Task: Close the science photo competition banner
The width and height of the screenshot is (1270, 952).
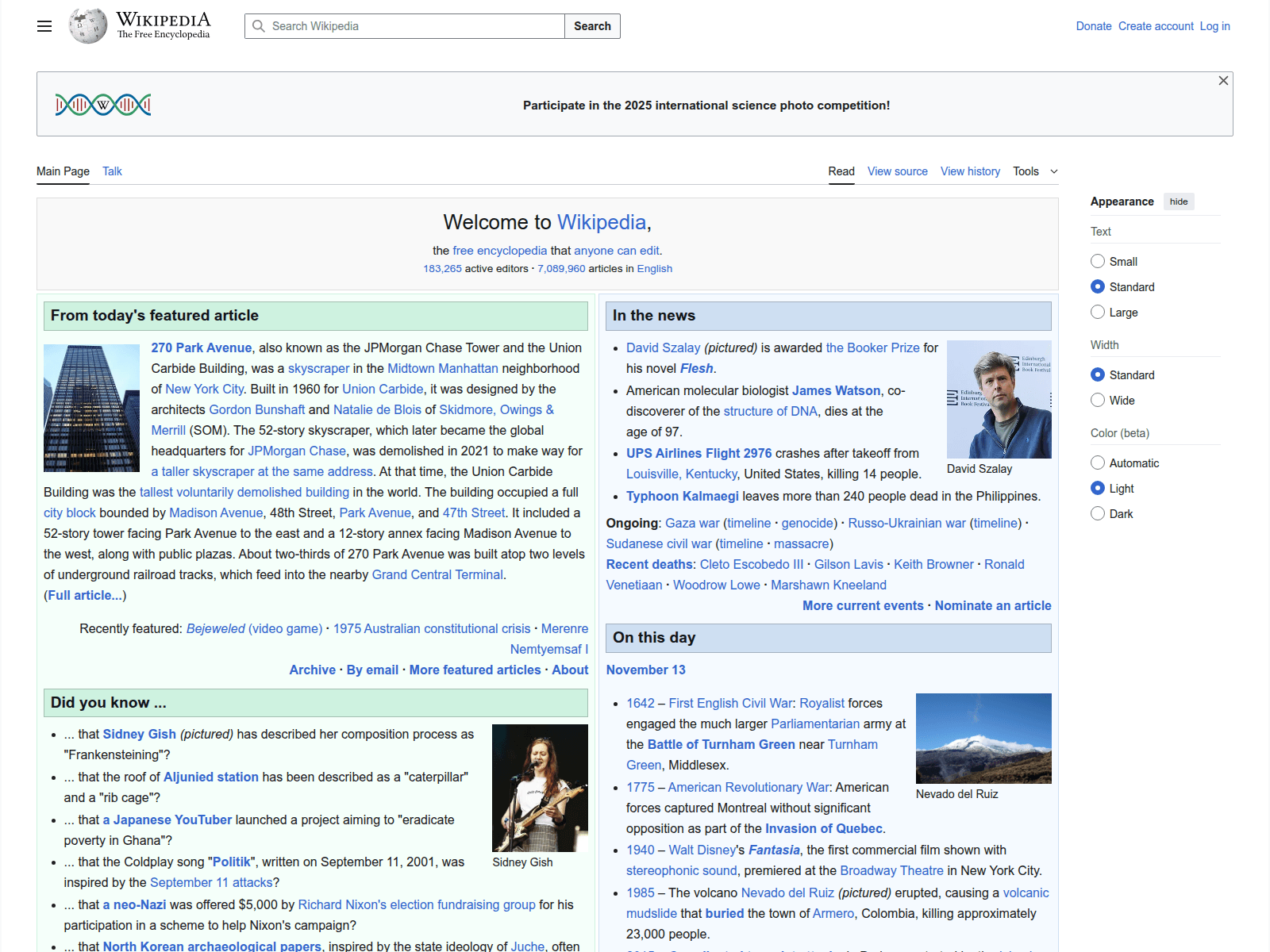Action: click(x=1223, y=81)
